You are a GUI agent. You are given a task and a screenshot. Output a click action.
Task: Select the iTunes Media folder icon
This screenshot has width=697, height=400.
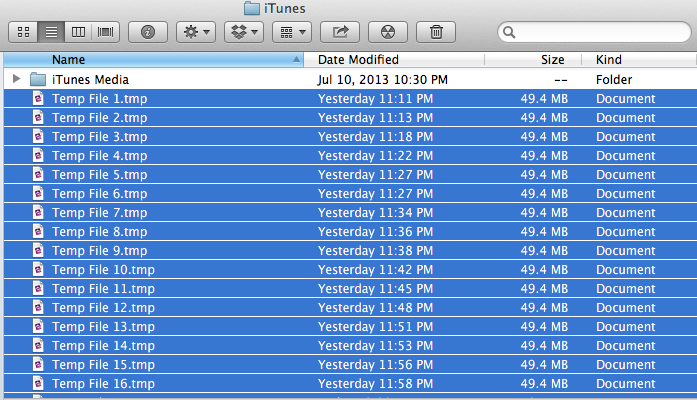(38, 80)
